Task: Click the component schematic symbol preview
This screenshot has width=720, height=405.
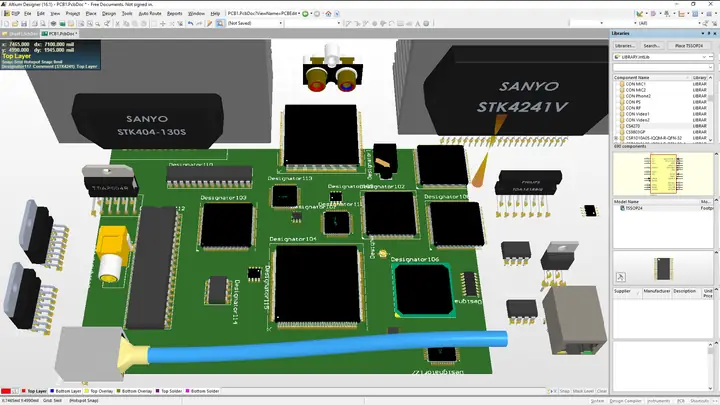Action: pos(663,174)
